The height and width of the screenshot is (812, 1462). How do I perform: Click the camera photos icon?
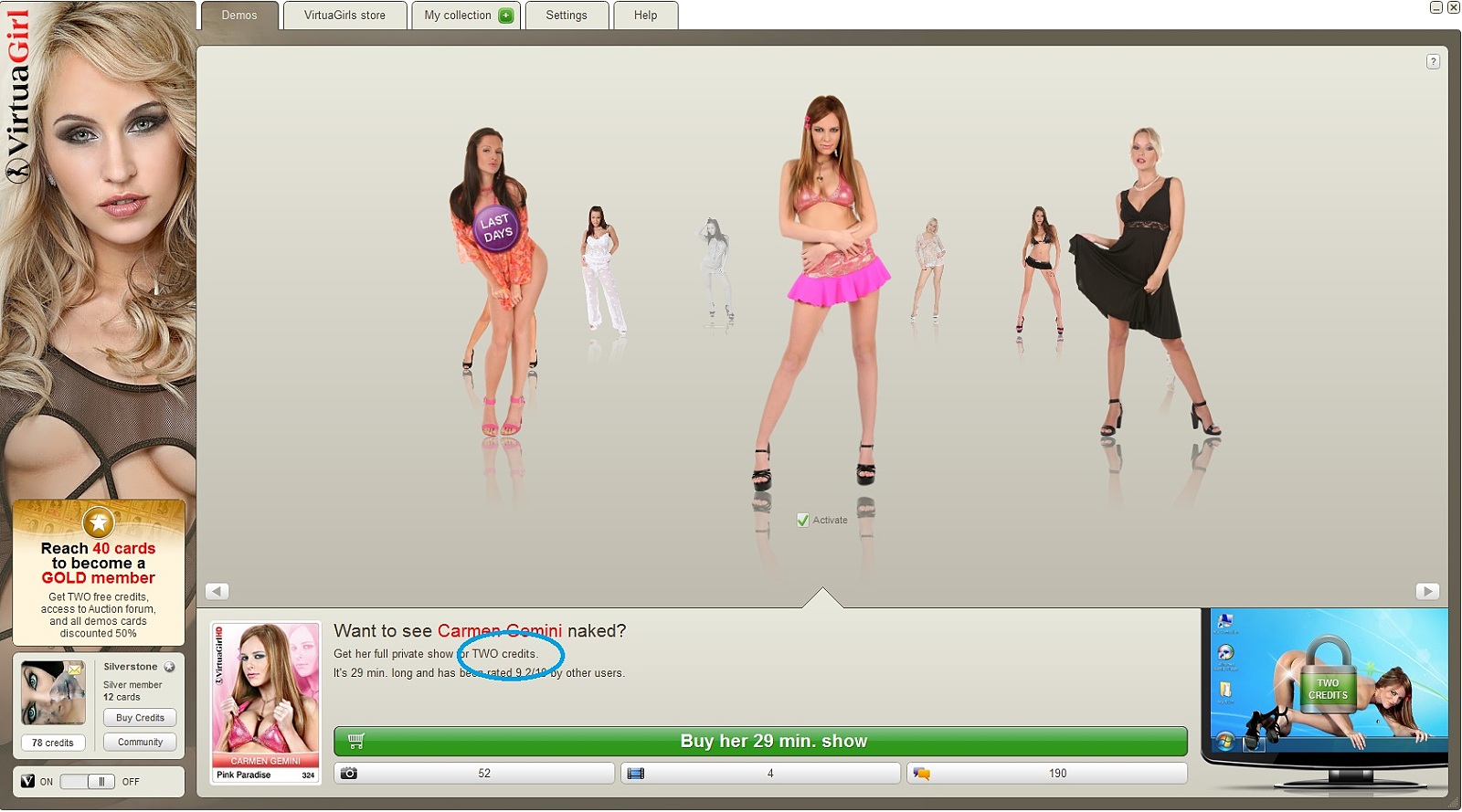point(349,774)
